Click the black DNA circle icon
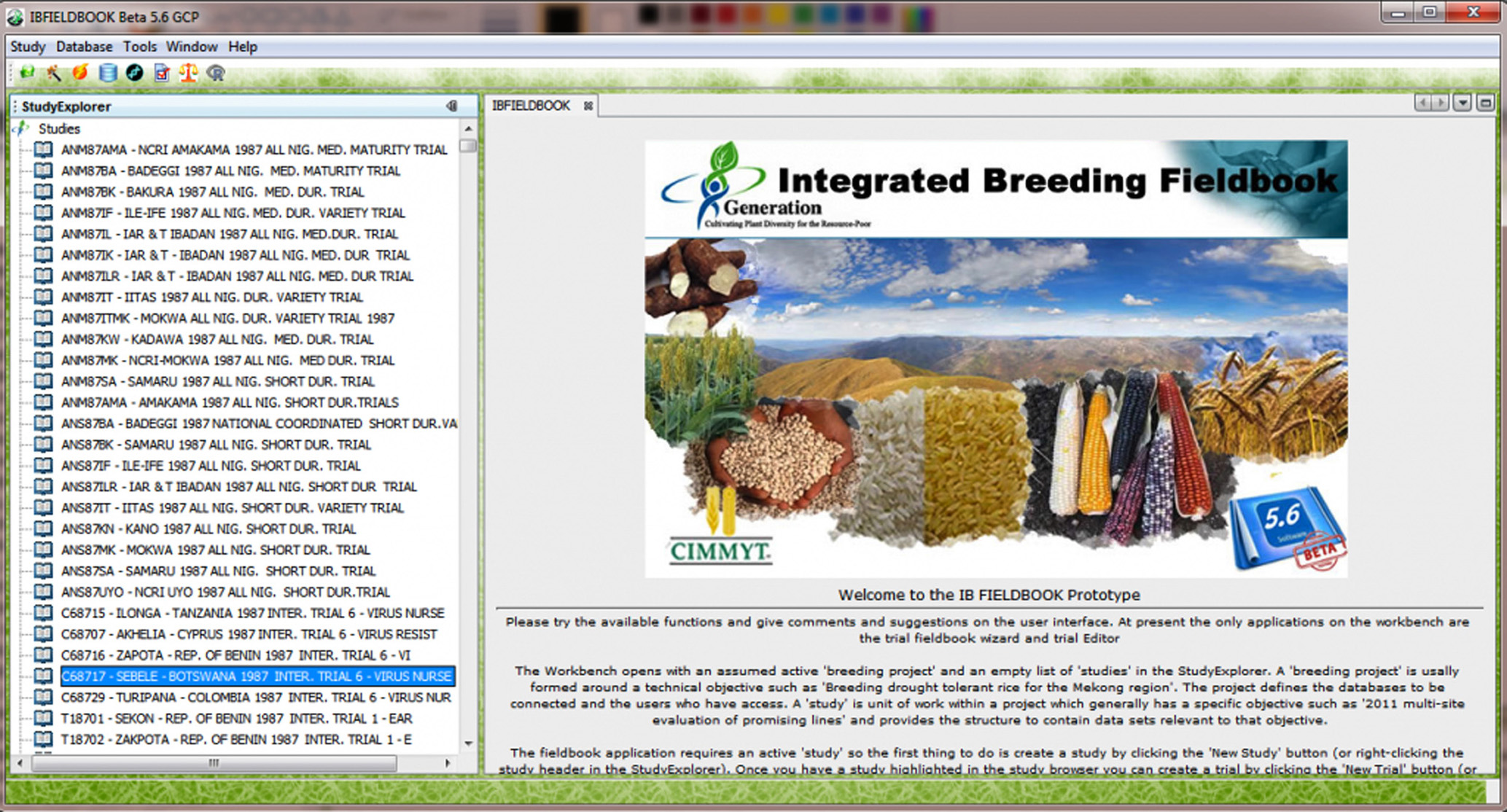The image size is (1507, 812). 135,72
